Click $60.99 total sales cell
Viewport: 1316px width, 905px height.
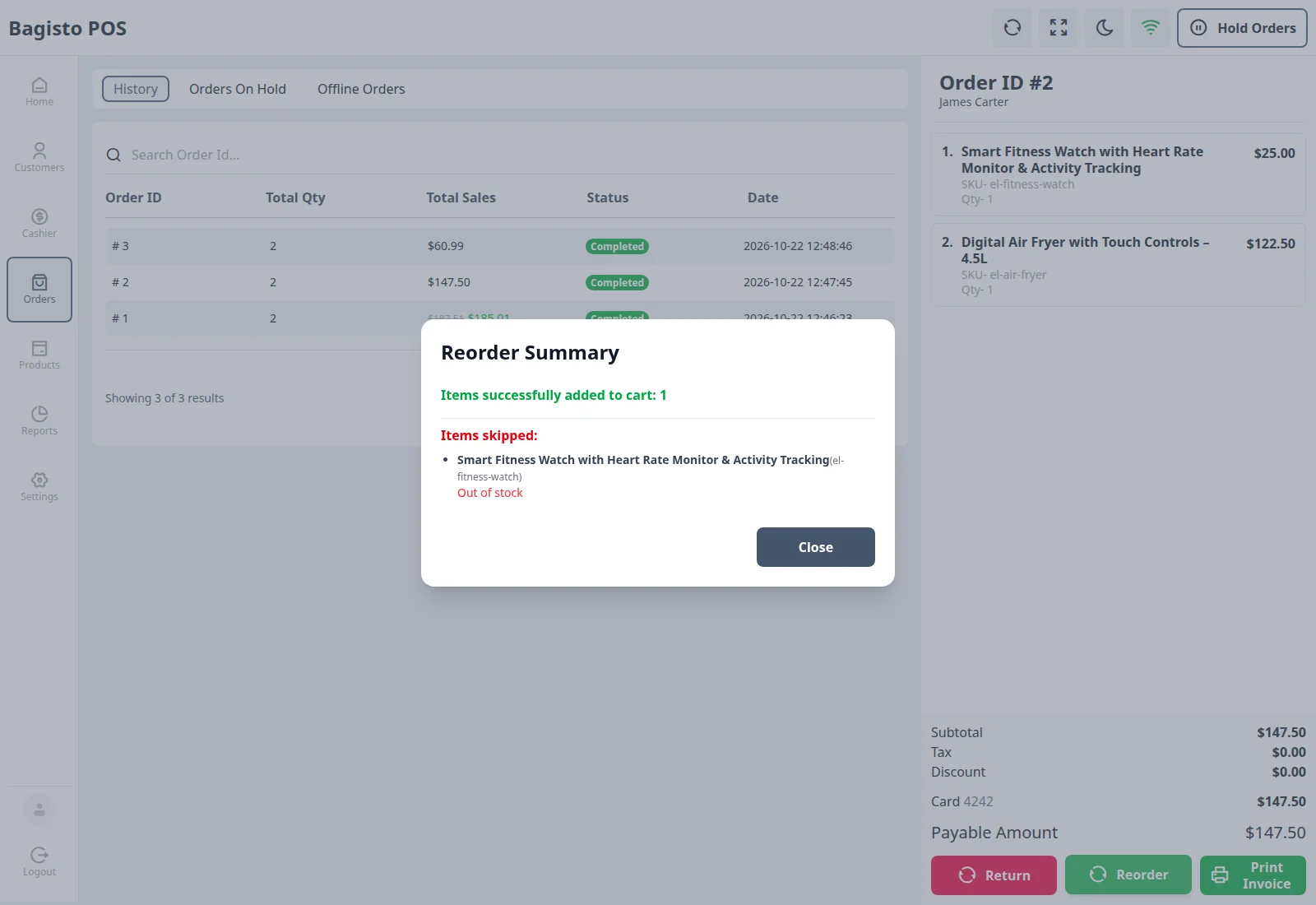pyautogui.click(x=446, y=246)
